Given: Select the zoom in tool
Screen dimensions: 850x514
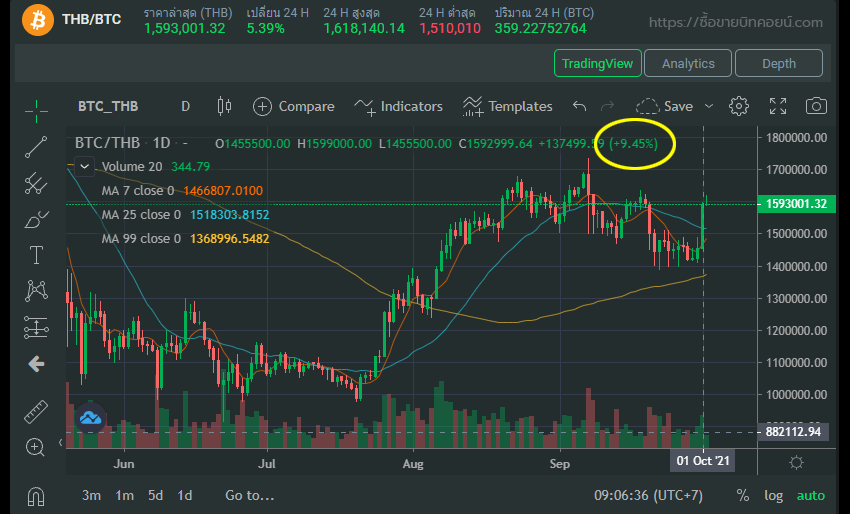Looking at the screenshot, I should 35,447.
